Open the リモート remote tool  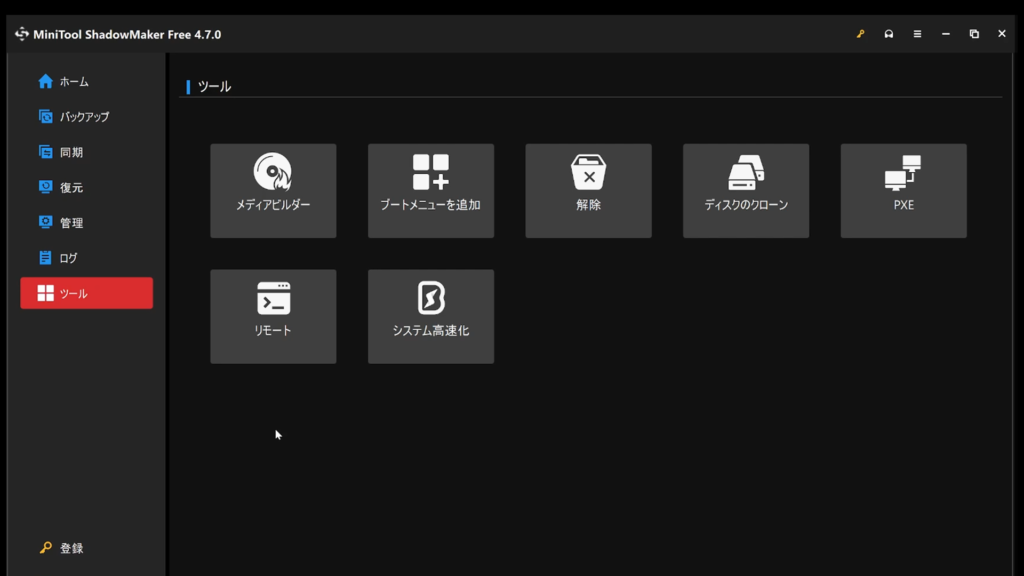click(273, 316)
